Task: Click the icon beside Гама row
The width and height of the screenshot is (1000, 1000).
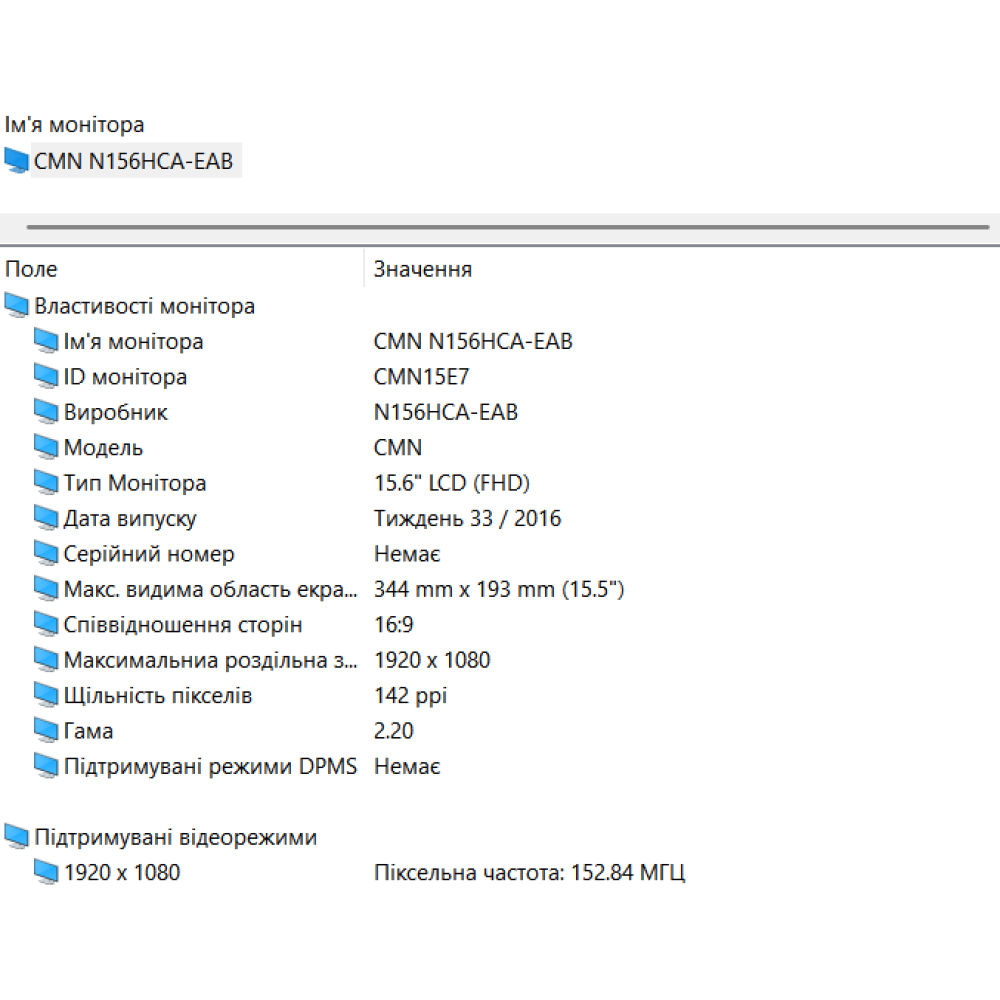Action: click(x=46, y=732)
